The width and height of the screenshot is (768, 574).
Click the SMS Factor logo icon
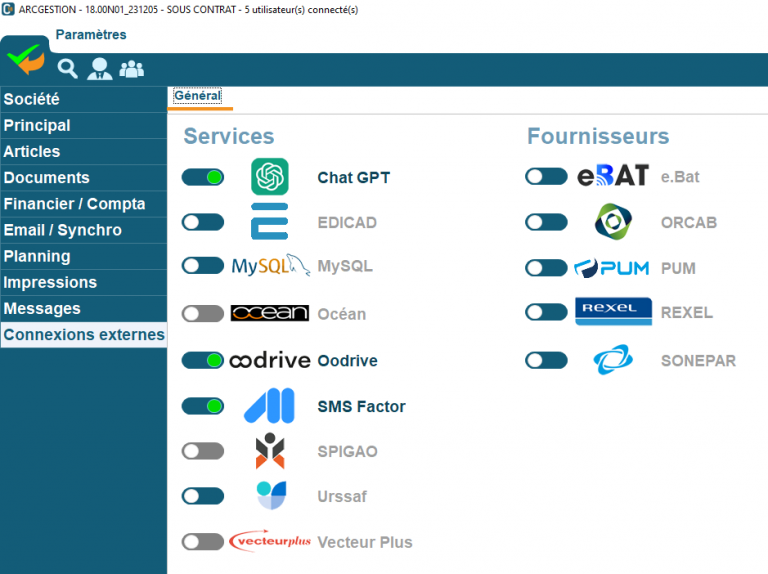pos(270,406)
